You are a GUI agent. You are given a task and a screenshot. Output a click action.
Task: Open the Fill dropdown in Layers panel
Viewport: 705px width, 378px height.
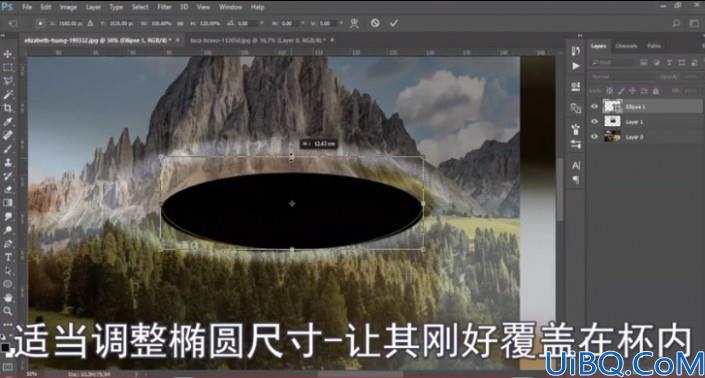click(691, 91)
